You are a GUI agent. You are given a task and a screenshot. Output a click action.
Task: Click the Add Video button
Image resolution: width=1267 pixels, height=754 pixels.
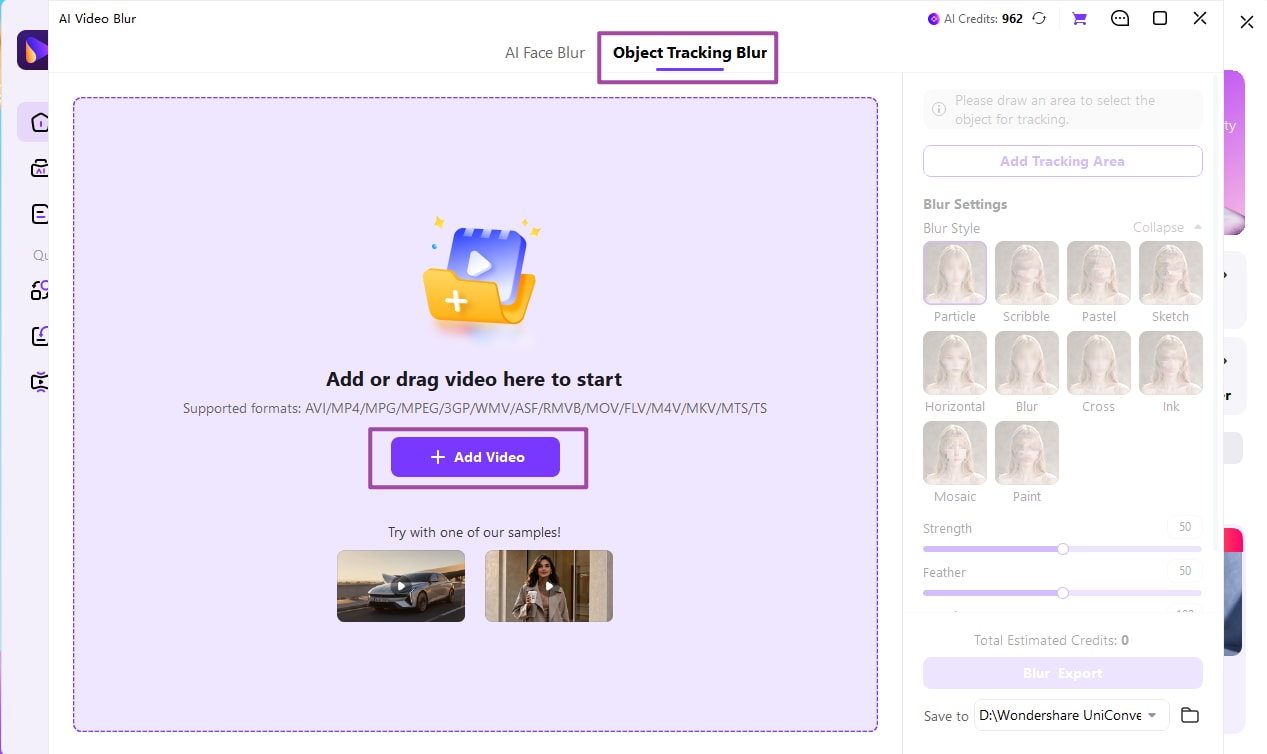pyautogui.click(x=475, y=457)
